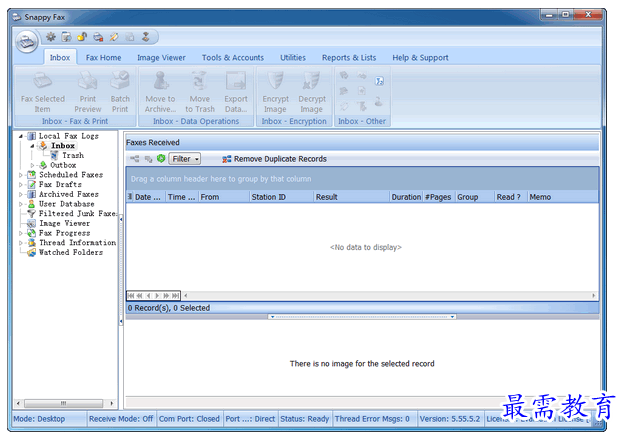Sort by the Station ID column header
Screen dimensions: 624x438
point(281,197)
